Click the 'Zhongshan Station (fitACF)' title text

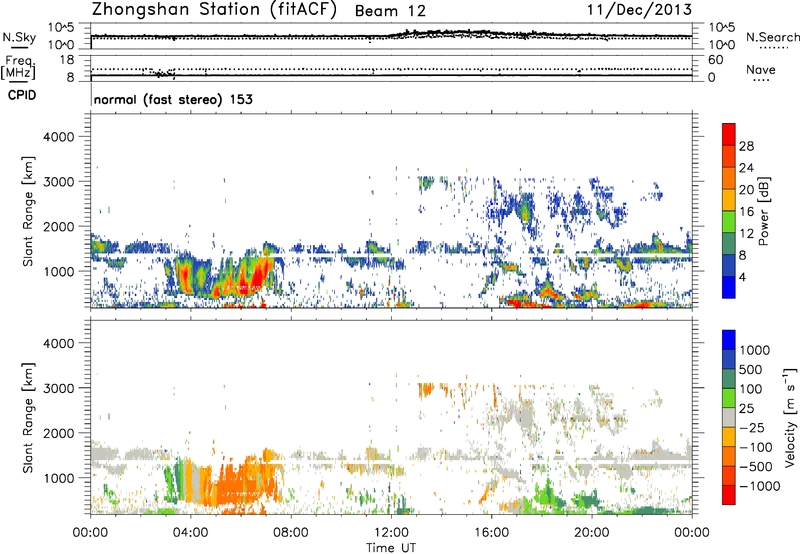[x=214, y=10]
